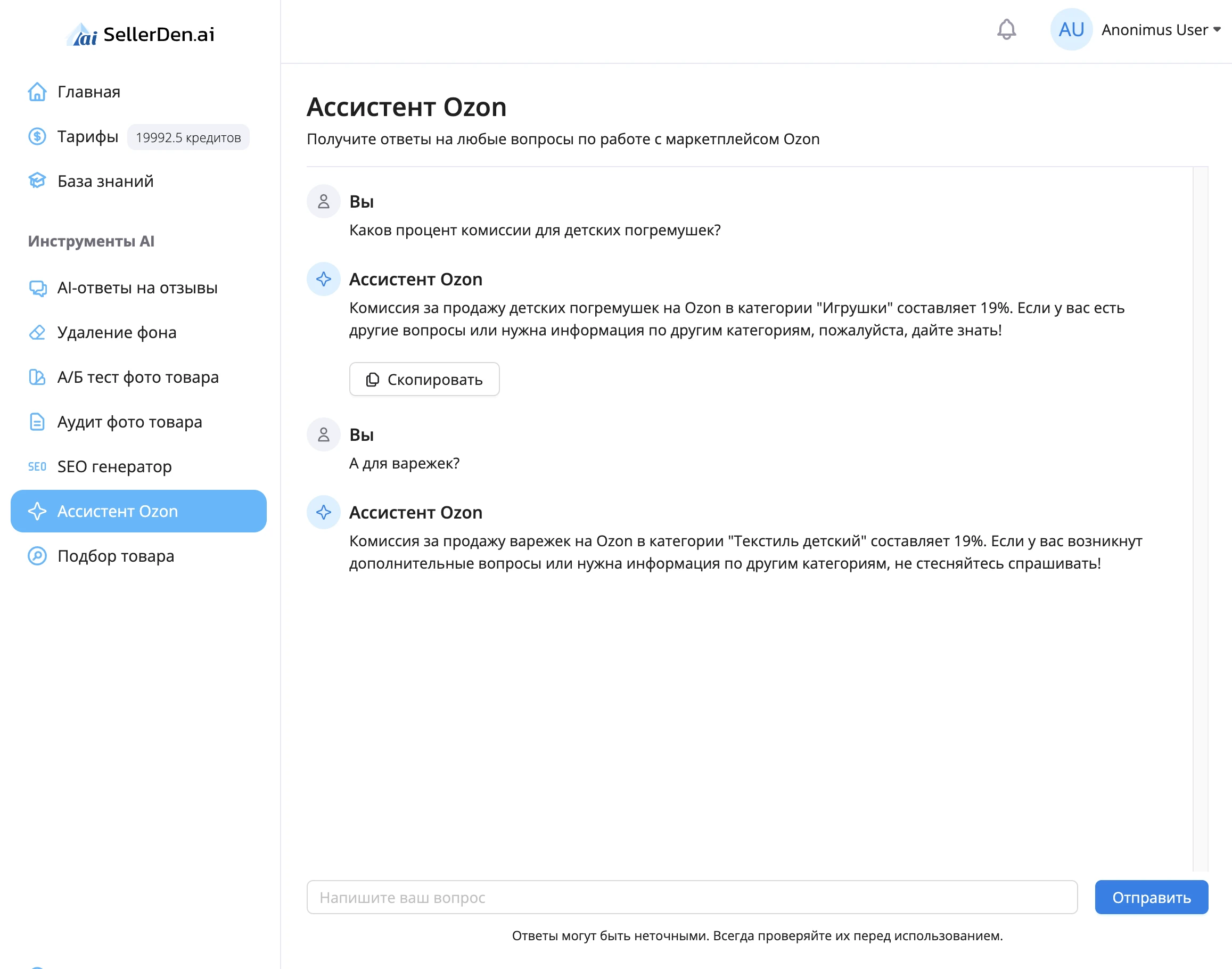Screen dimensions: 1232x969
Task: Go to Главная page
Action: [x=88, y=92]
